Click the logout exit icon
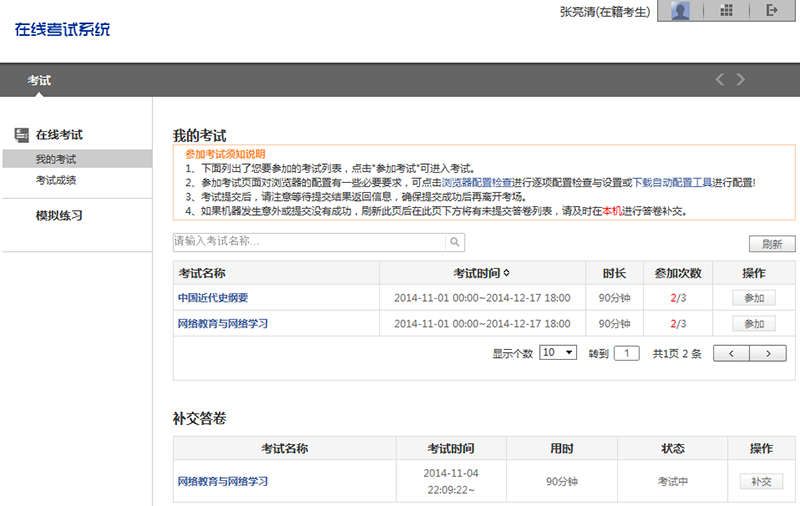This screenshot has height=506, width=800. [771, 11]
